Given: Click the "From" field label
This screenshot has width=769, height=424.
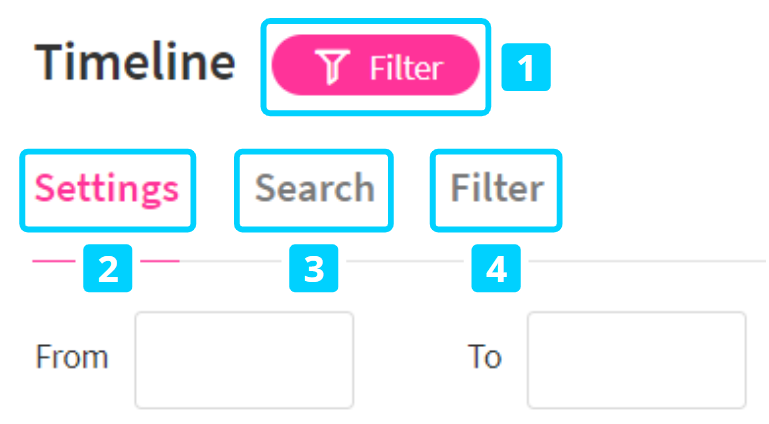Looking at the screenshot, I should pyautogui.click(x=71, y=357).
